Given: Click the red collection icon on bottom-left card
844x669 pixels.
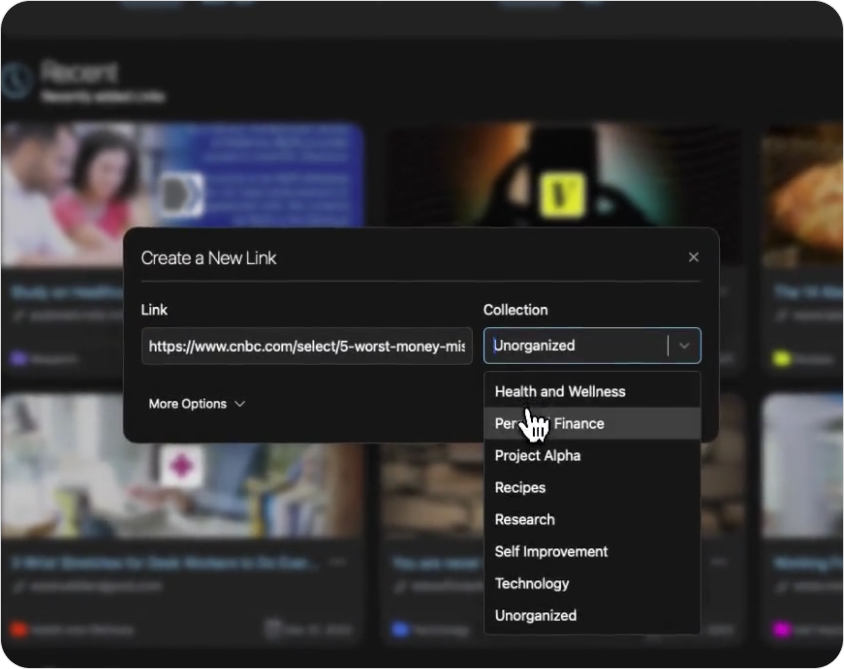Looking at the screenshot, I should click(18, 630).
